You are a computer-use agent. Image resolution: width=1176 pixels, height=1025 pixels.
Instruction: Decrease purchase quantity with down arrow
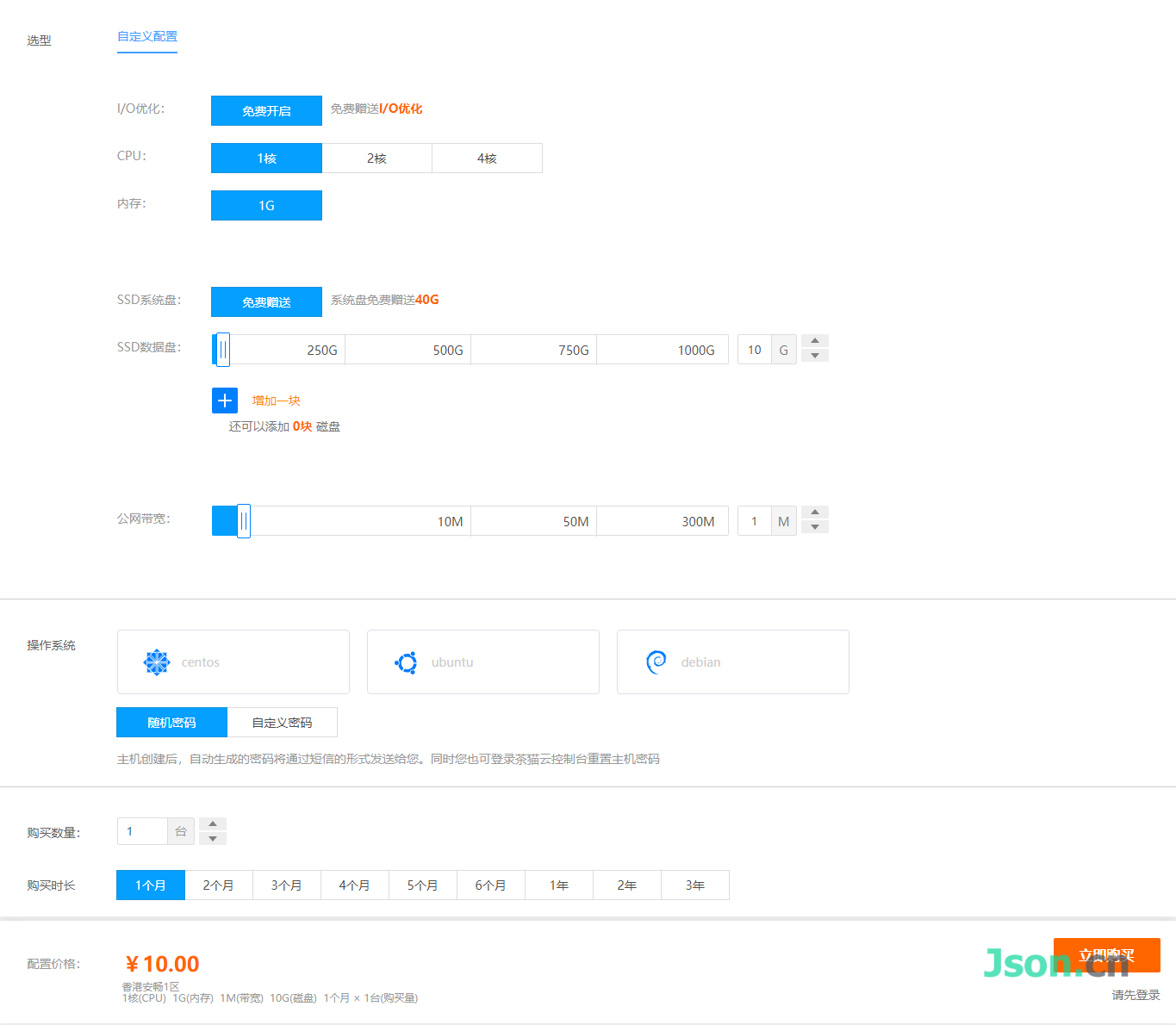[x=213, y=839]
